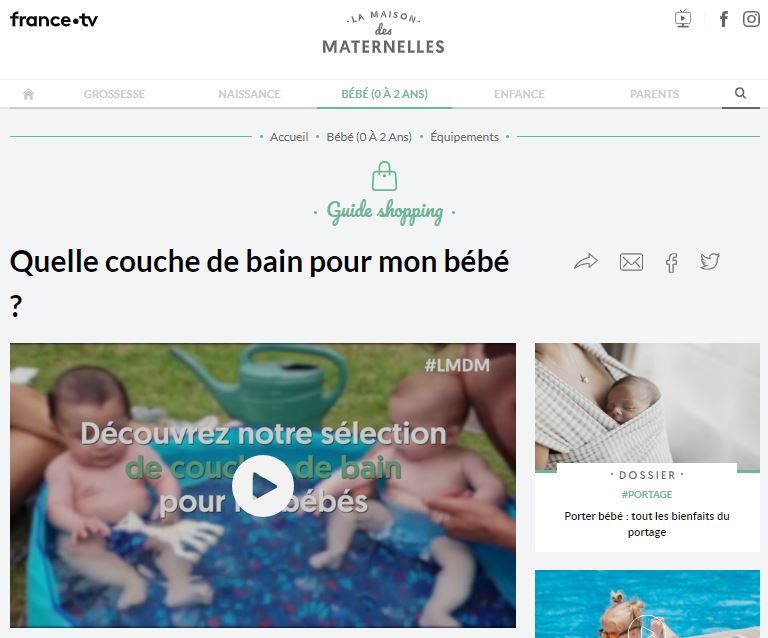Image resolution: width=768 pixels, height=638 pixels.
Task: Share article on Facebook icon beside title
Action: [x=672, y=262]
